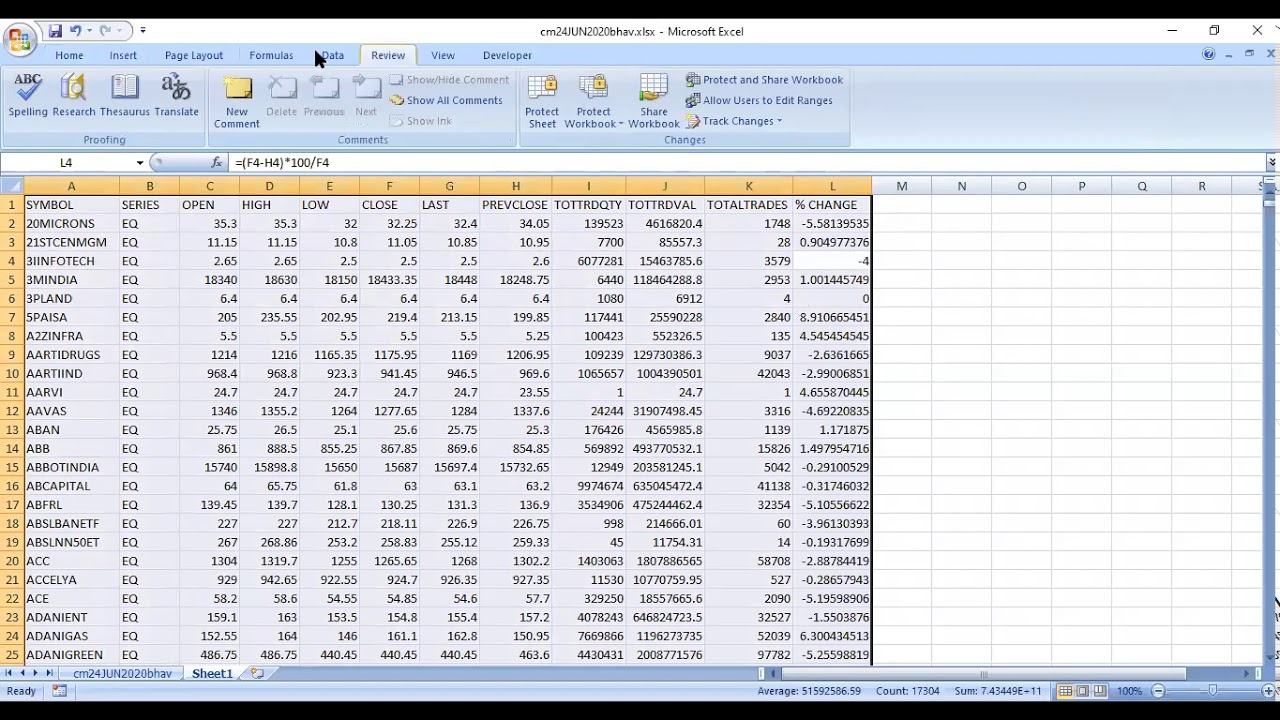
Task: Toggle Show All Comments
Action: coord(446,100)
